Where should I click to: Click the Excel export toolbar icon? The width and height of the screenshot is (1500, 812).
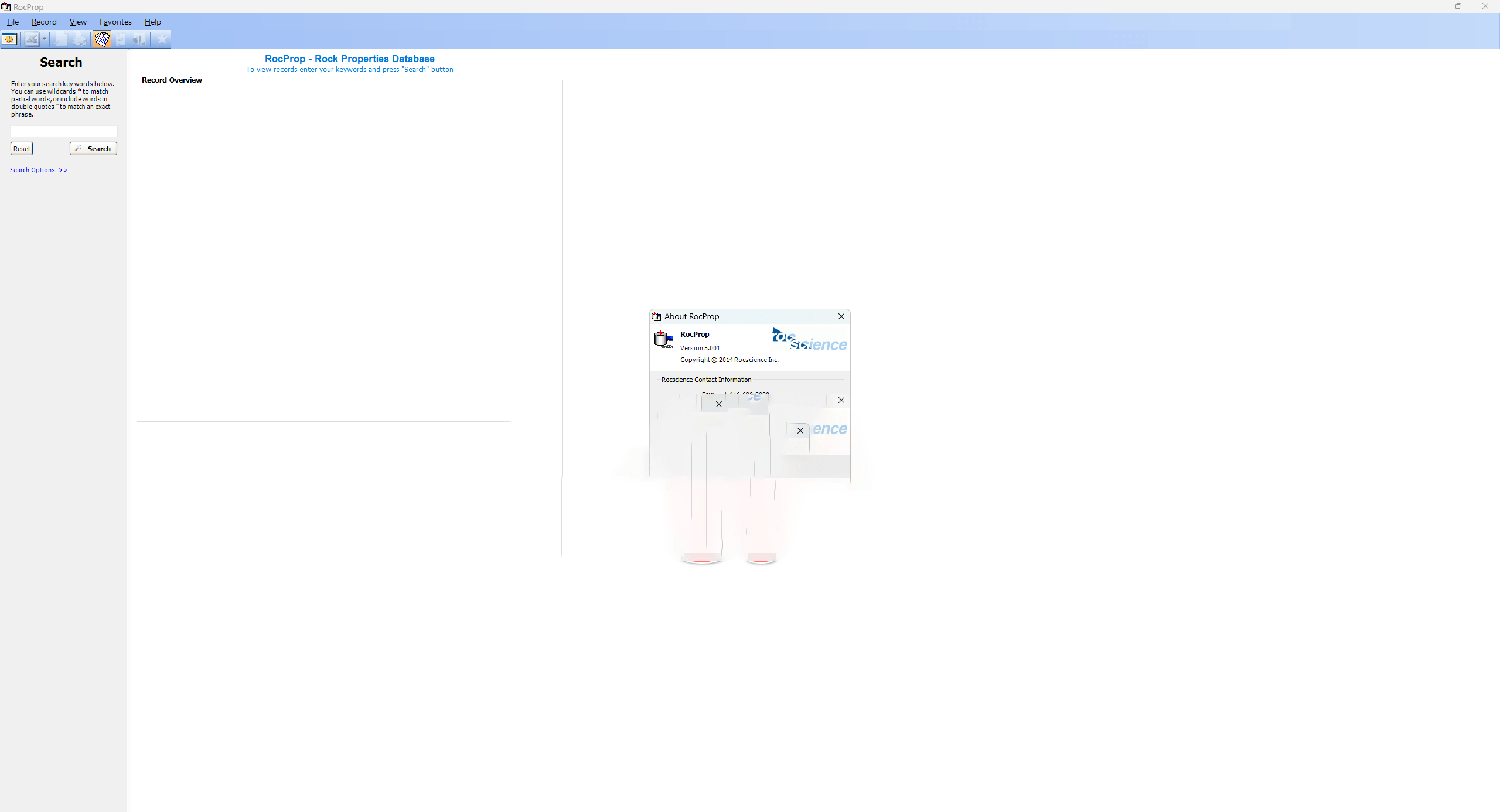32,39
